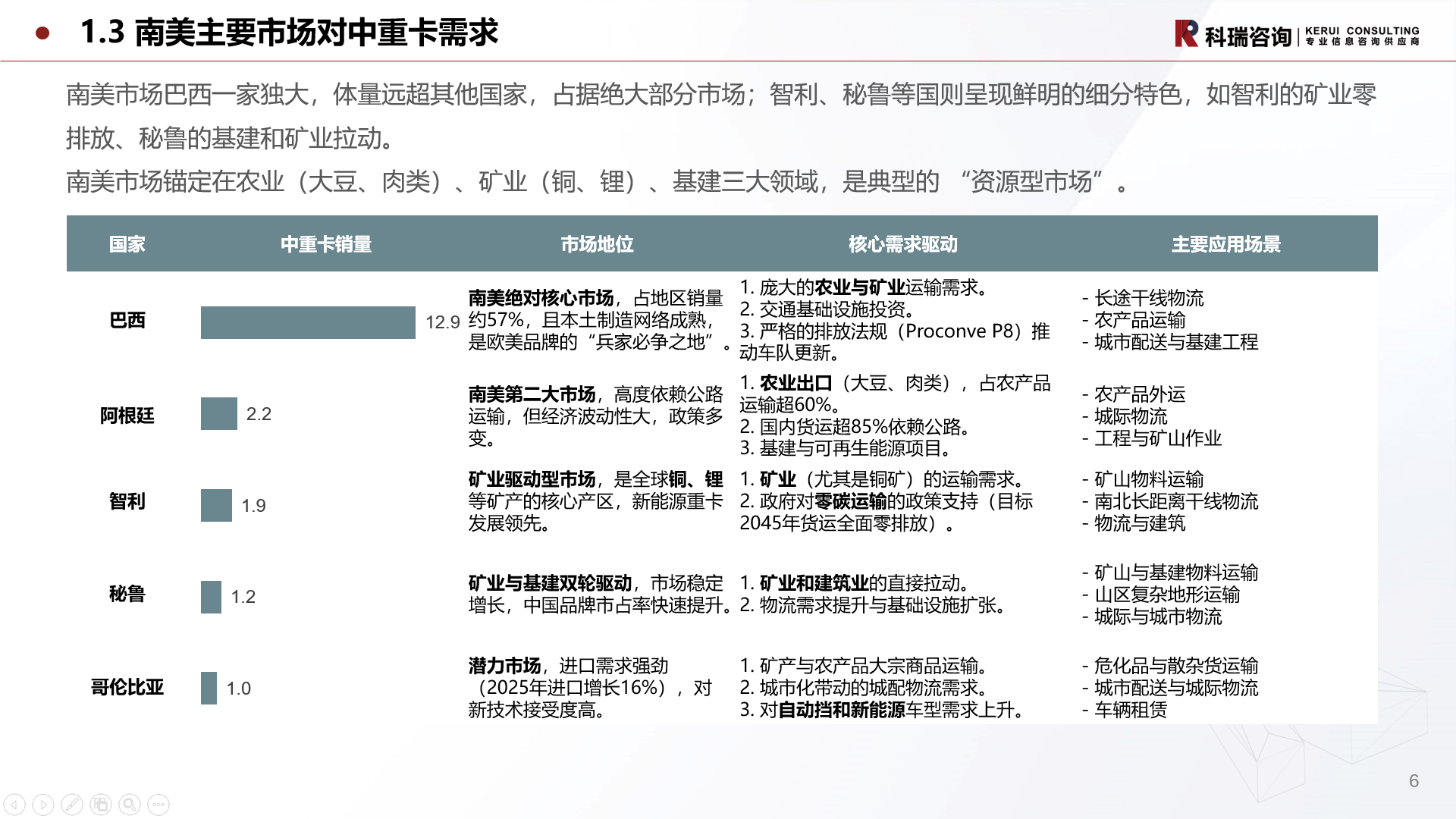Click the red bullet beside the slide title

coord(43,33)
